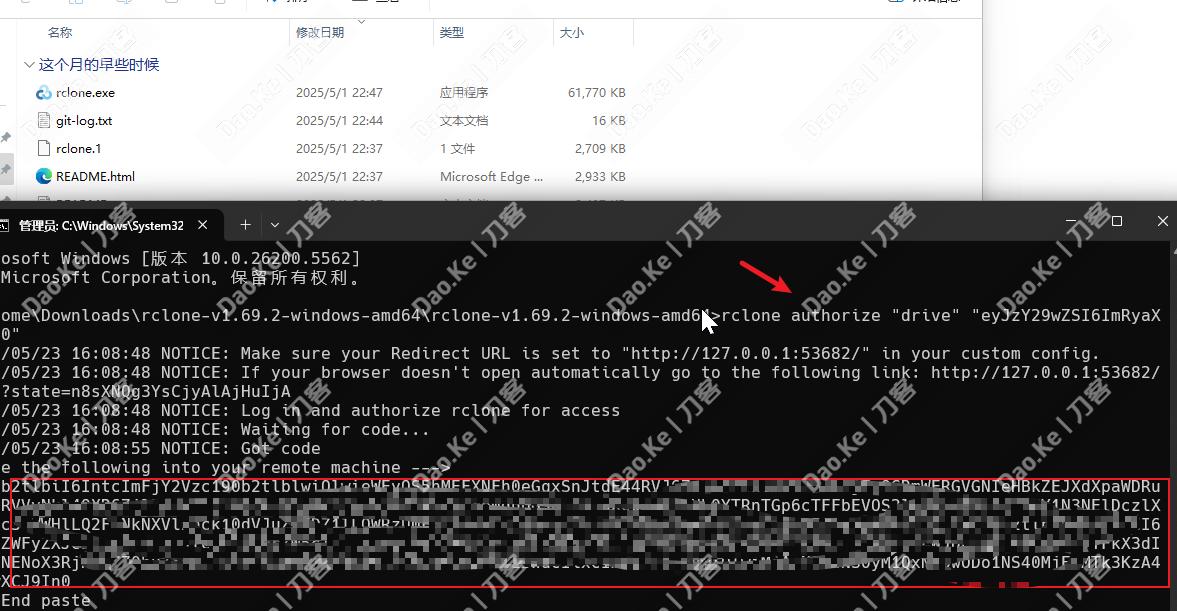The image size is (1177, 611).
Task: Sort files by 修改日期 column header
Action: pos(320,33)
